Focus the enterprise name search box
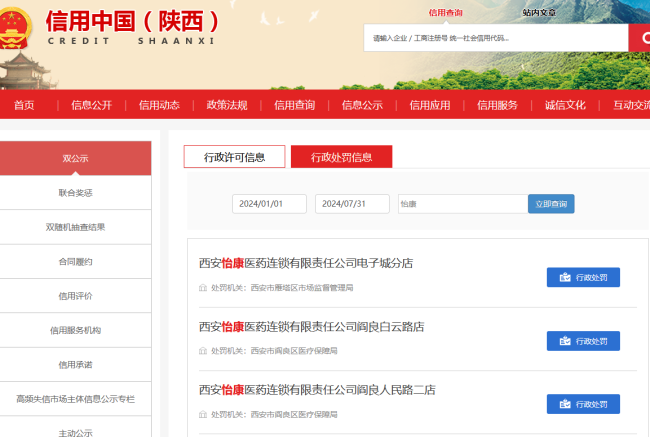 tap(496, 38)
